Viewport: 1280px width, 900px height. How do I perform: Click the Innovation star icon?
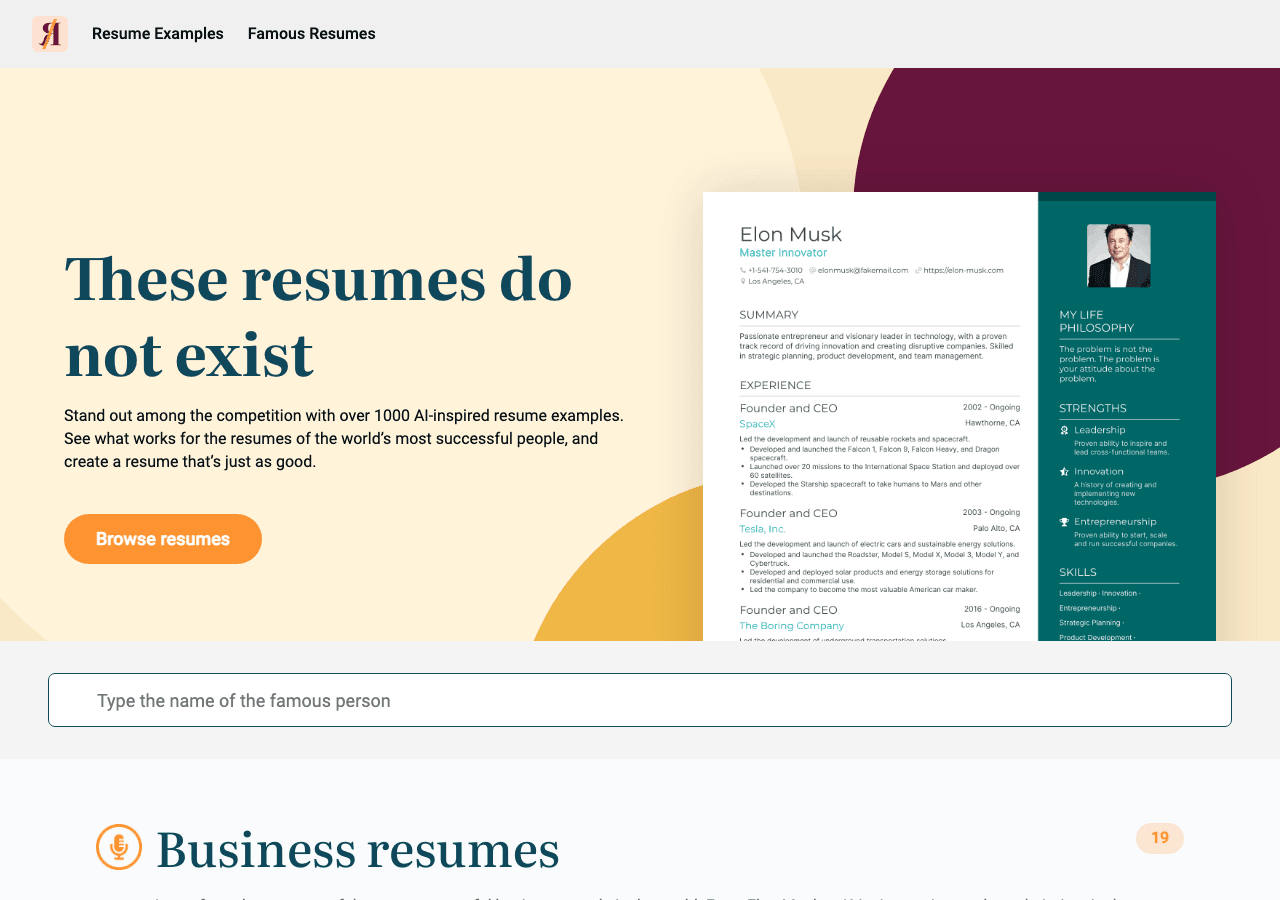point(1064,472)
